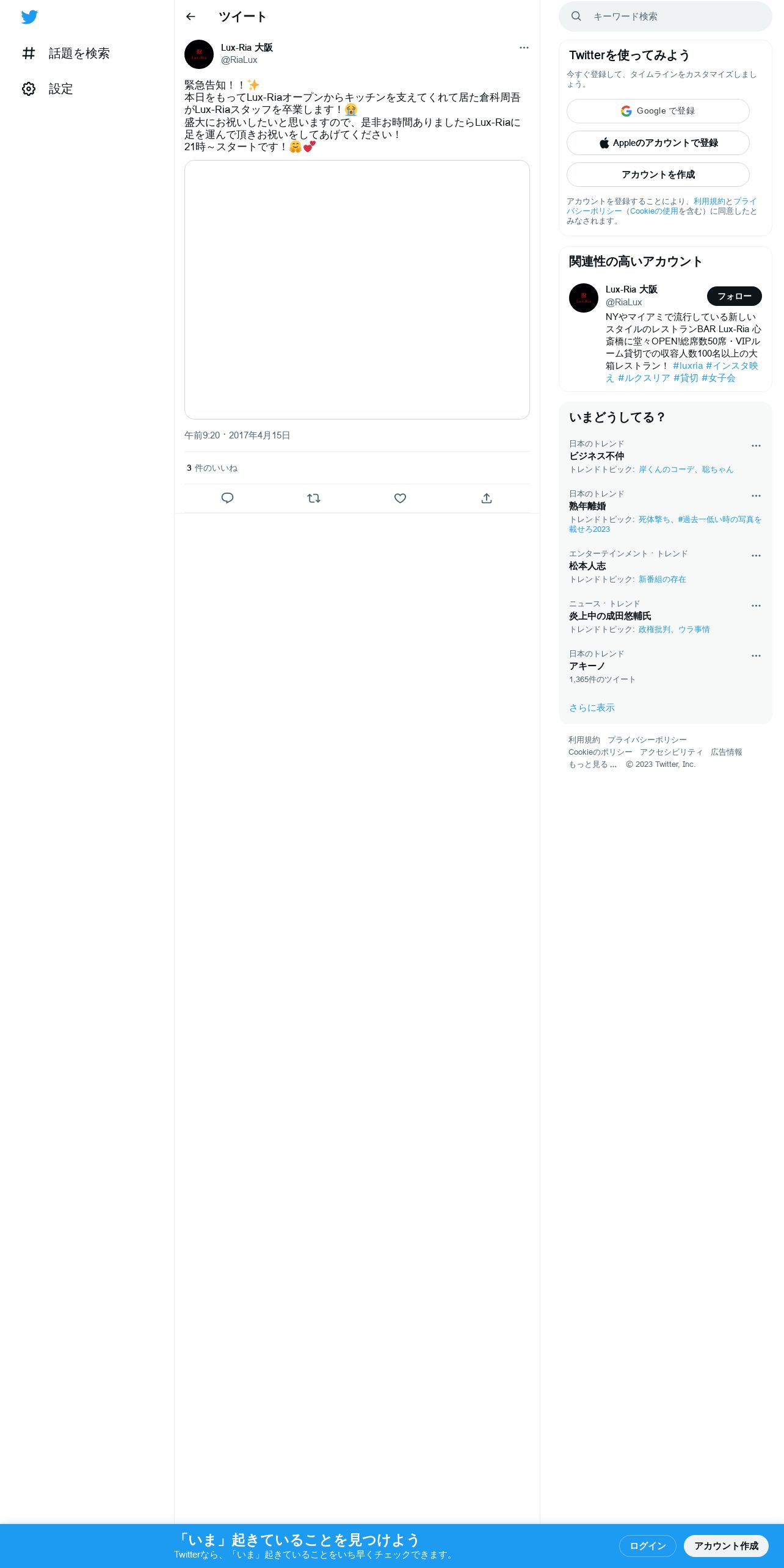784x1568 pixels.
Task: Retweet using the arrows icon
Action: point(314,498)
